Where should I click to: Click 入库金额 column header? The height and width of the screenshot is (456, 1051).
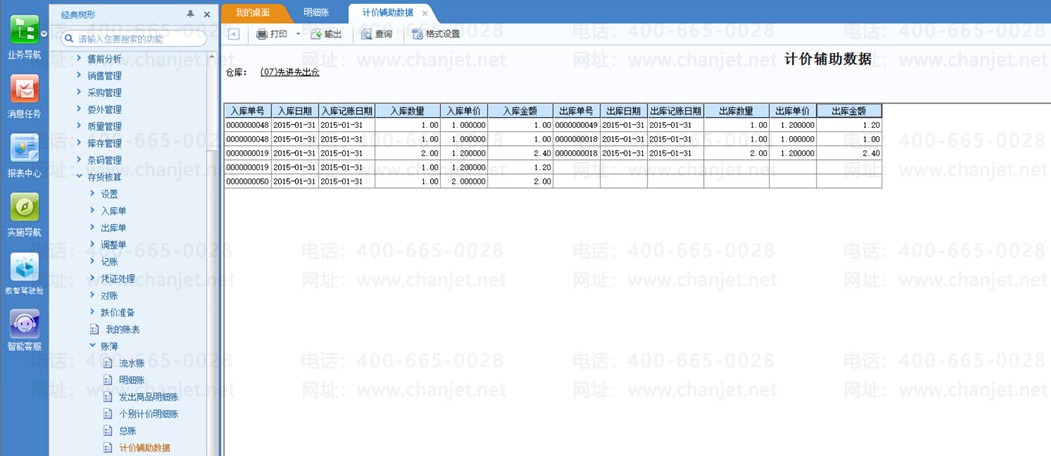(x=520, y=111)
